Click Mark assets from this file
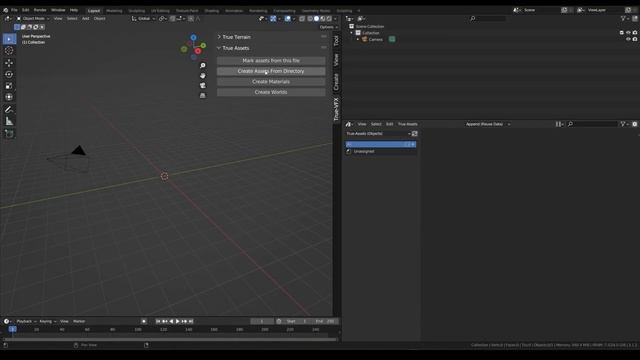 (271, 60)
